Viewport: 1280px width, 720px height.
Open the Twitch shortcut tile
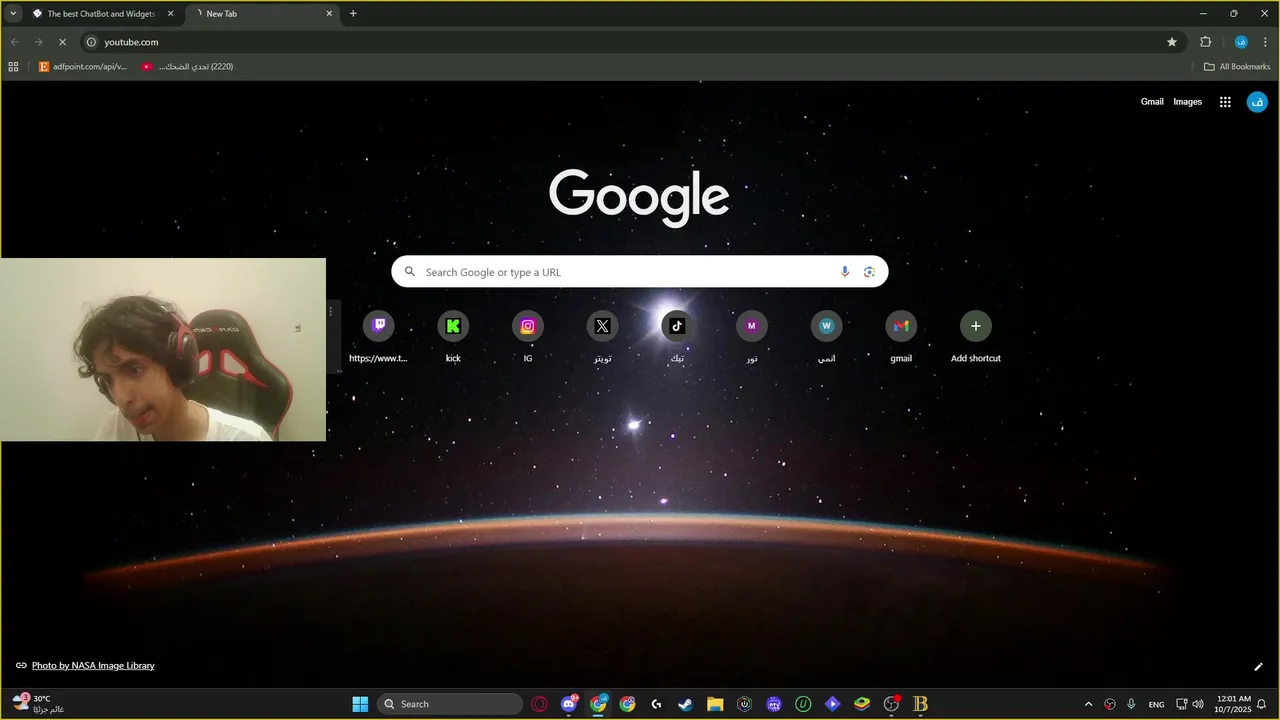pyautogui.click(x=378, y=336)
